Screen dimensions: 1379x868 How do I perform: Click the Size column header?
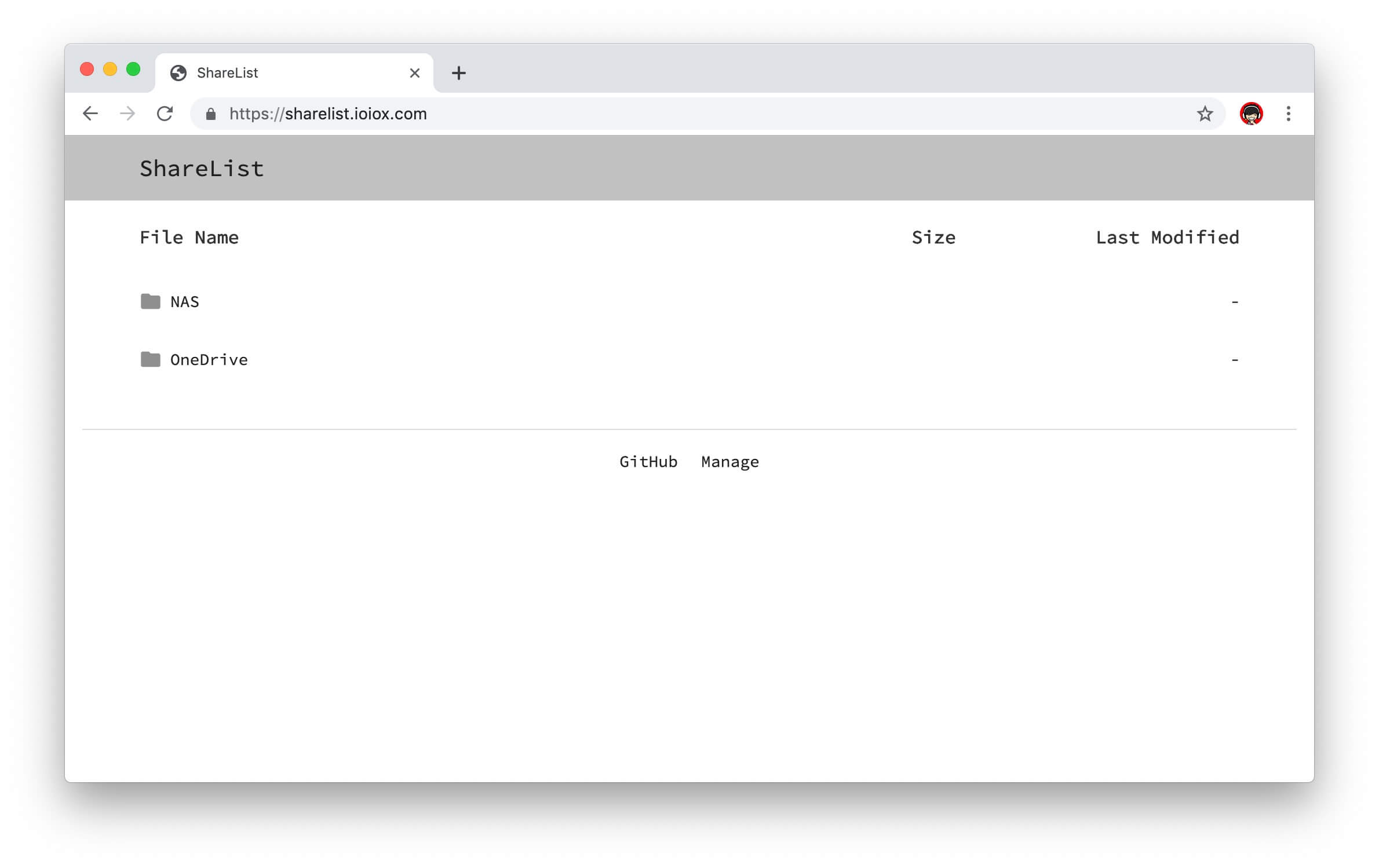point(933,238)
